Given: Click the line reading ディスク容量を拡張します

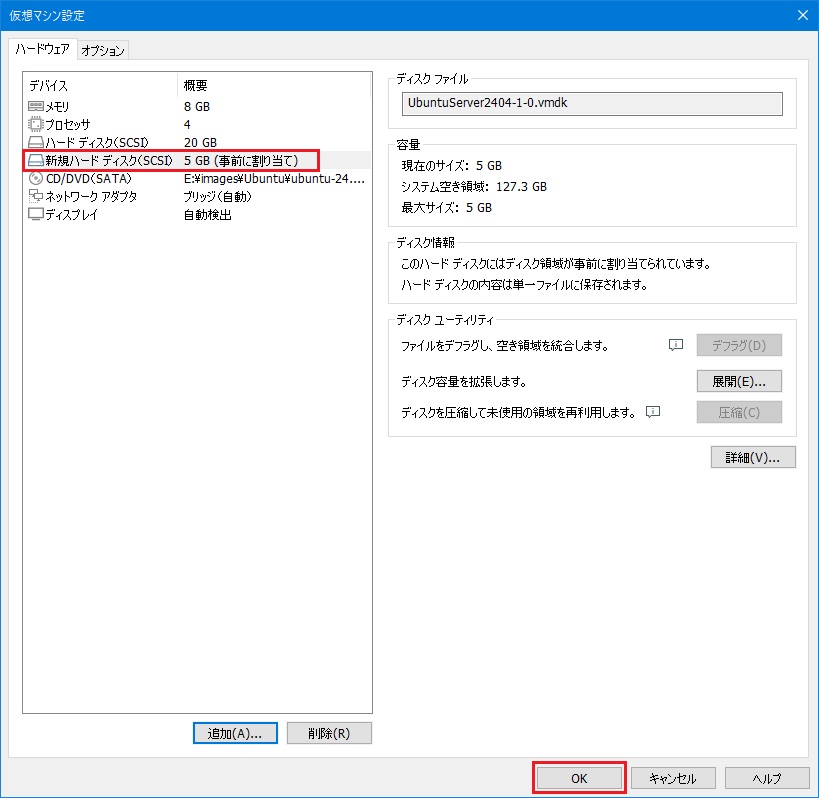Looking at the screenshot, I should [x=464, y=382].
